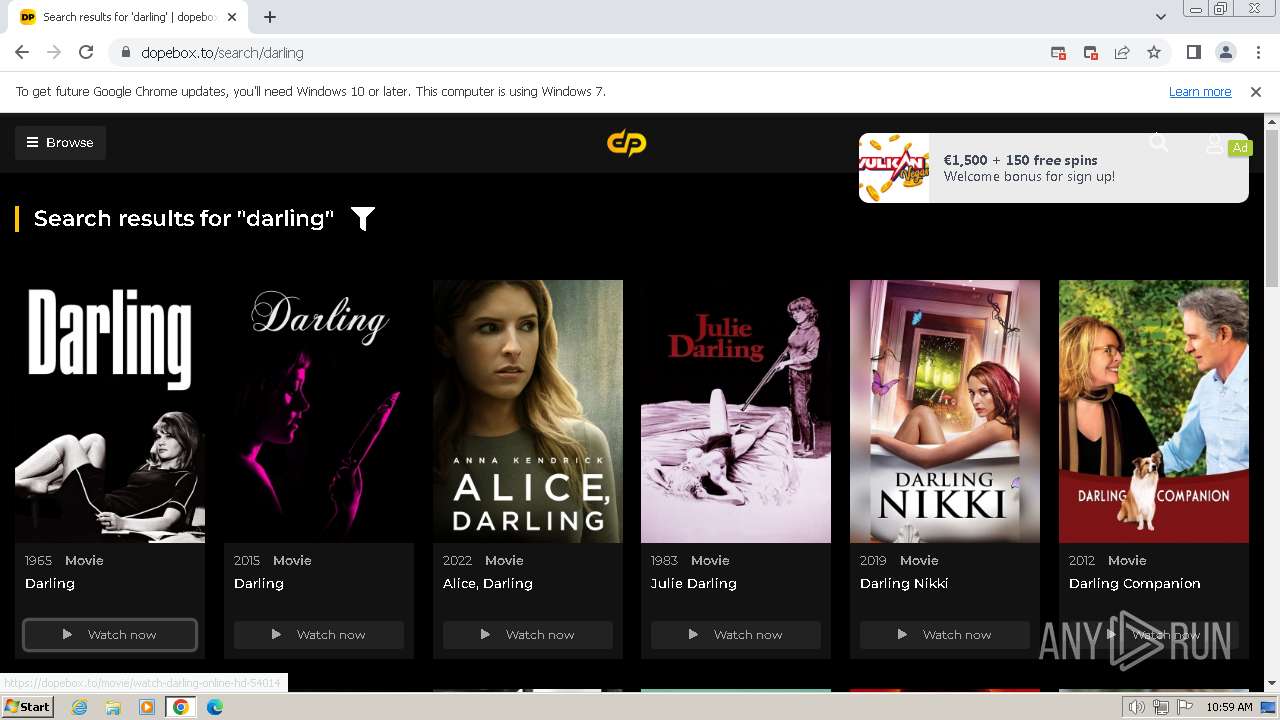Click the green Ad label badge
This screenshot has height=720, width=1280.
1240,147
